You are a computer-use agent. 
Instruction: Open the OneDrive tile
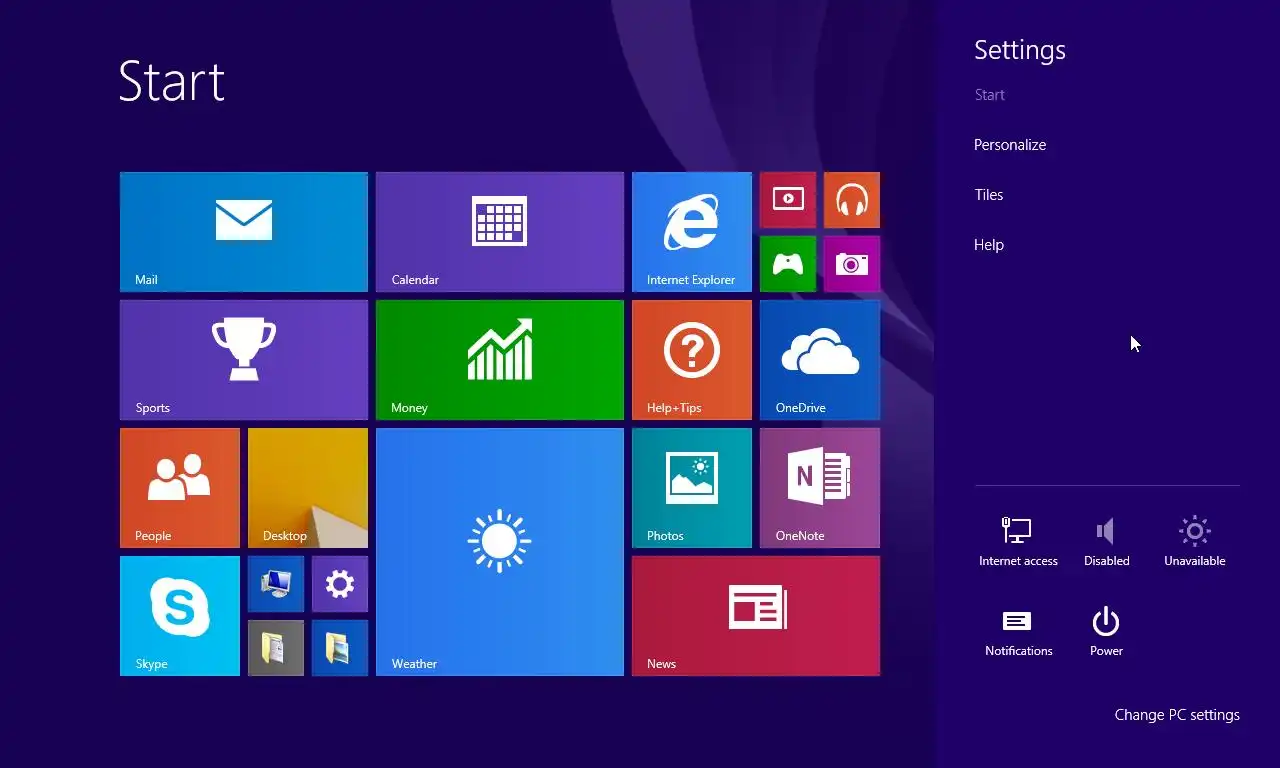[820, 360]
